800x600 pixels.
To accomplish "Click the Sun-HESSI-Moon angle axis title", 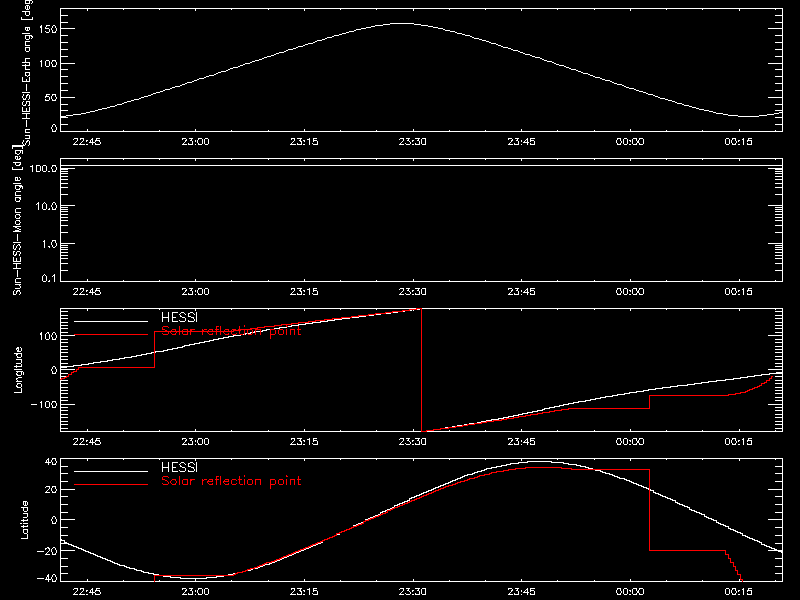I will coord(17,221).
